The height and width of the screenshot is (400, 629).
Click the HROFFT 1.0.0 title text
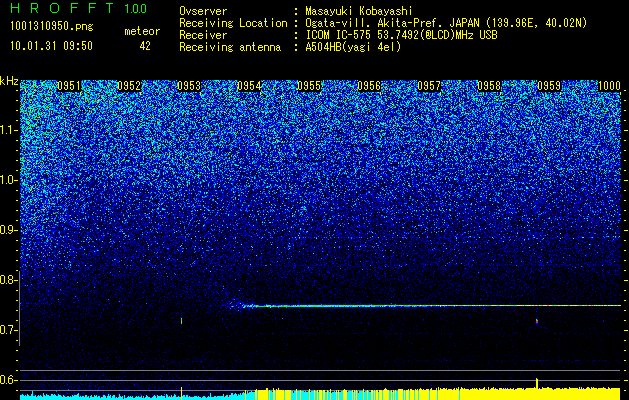click(79, 8)
